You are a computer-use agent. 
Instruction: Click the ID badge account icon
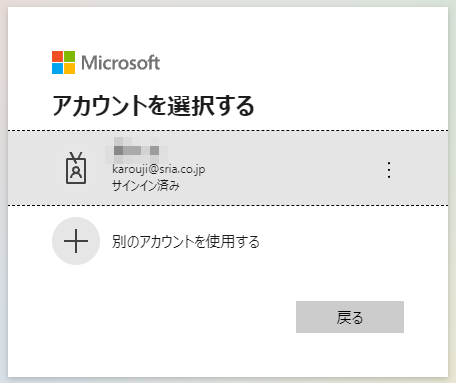pyautogui.click(x=76, y=168)
